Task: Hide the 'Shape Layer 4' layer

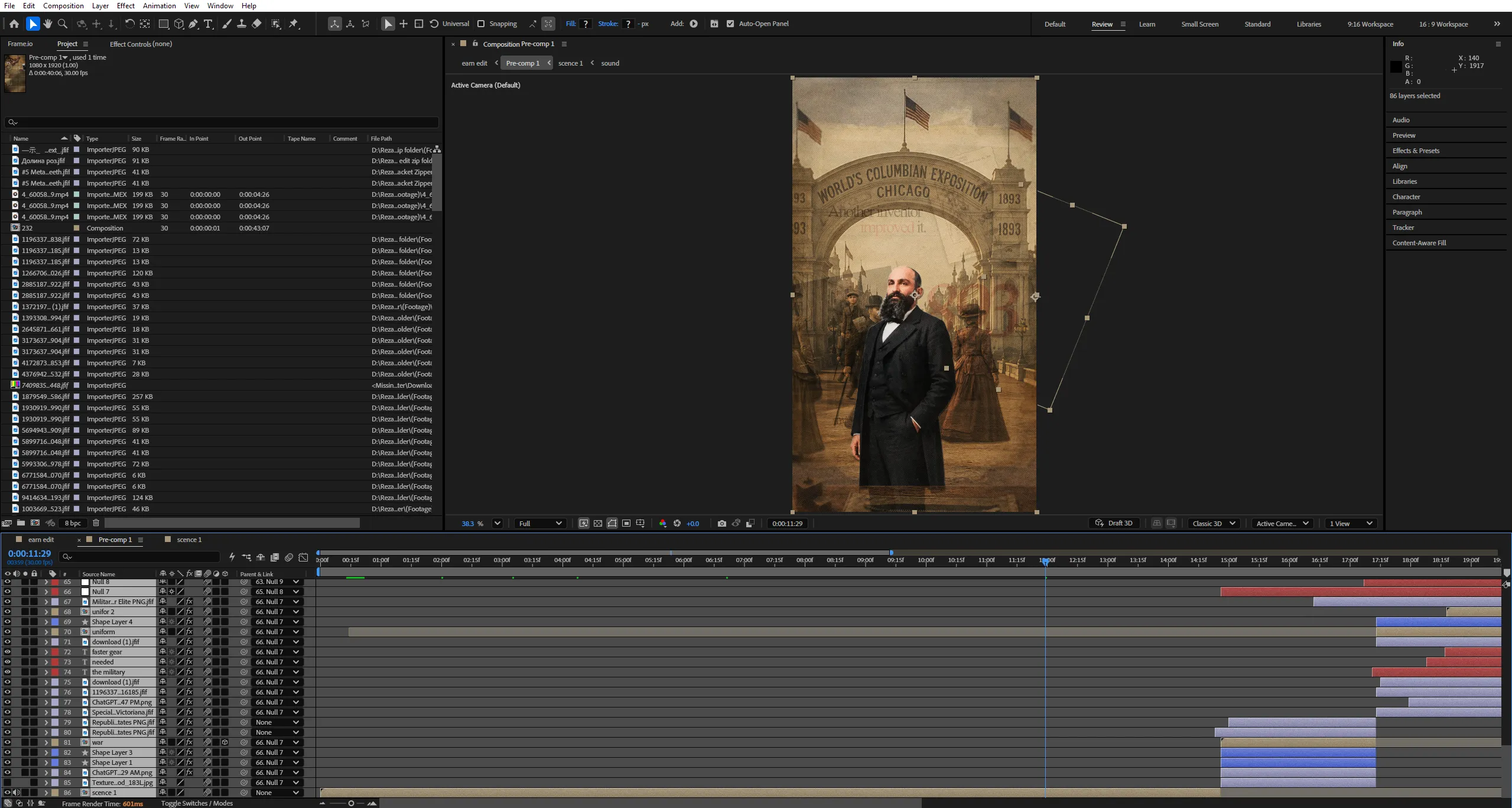Action: (7, 622)
